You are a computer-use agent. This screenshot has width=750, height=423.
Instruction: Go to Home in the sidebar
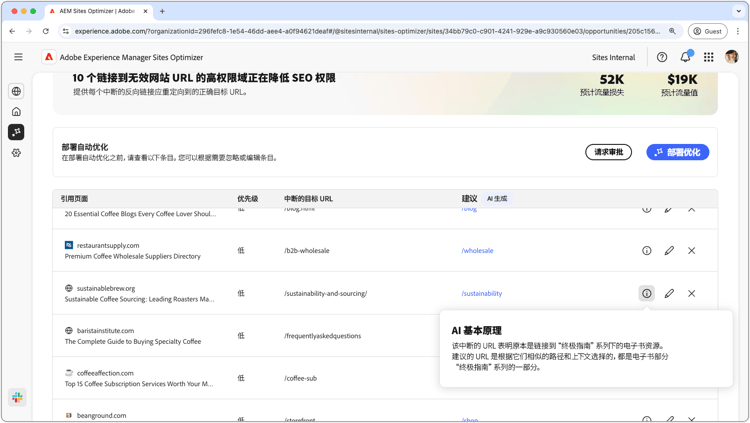pos(16,111)
